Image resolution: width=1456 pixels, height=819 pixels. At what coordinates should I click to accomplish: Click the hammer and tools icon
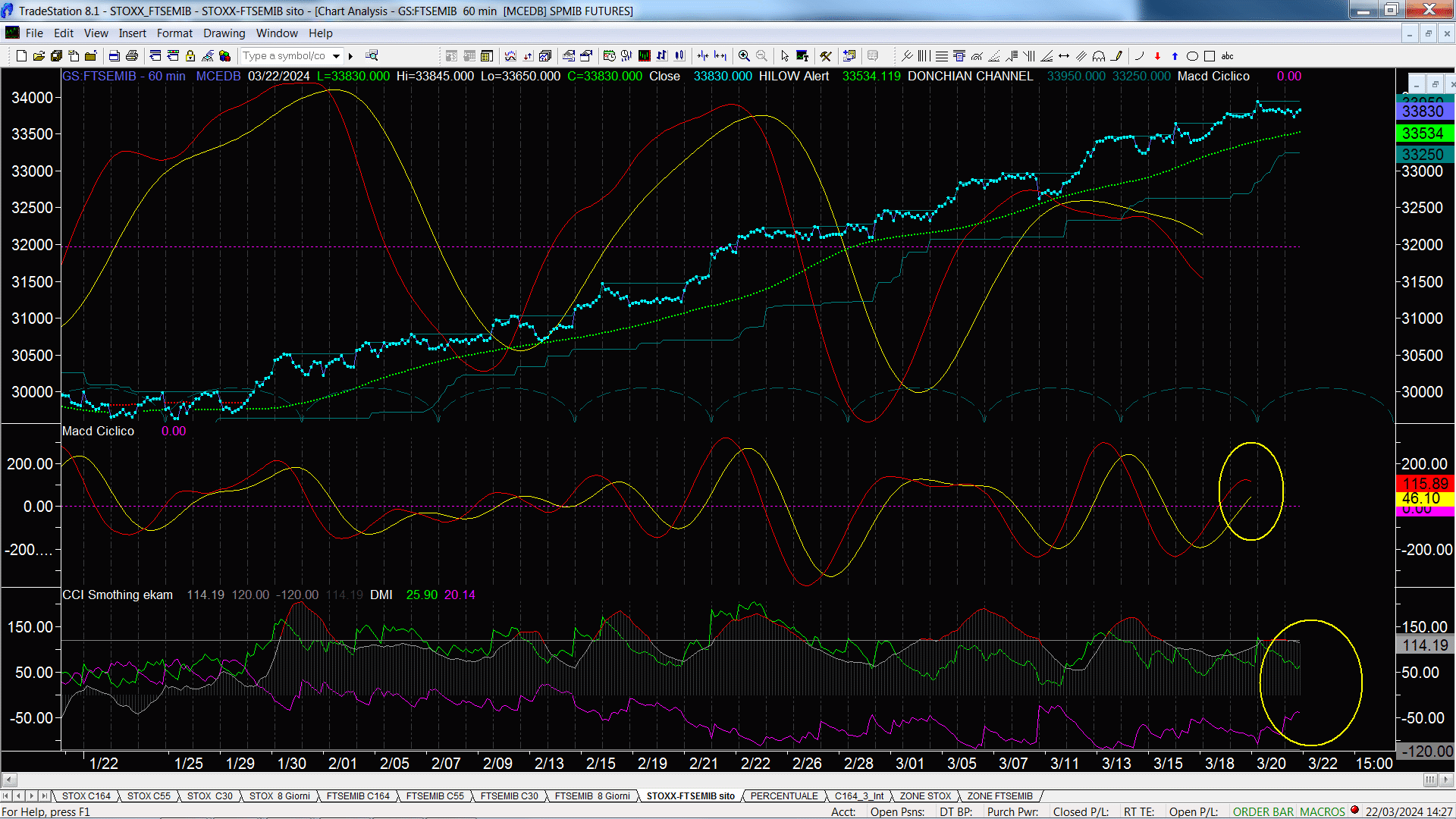pyautogui.click(x=826, y=55)
